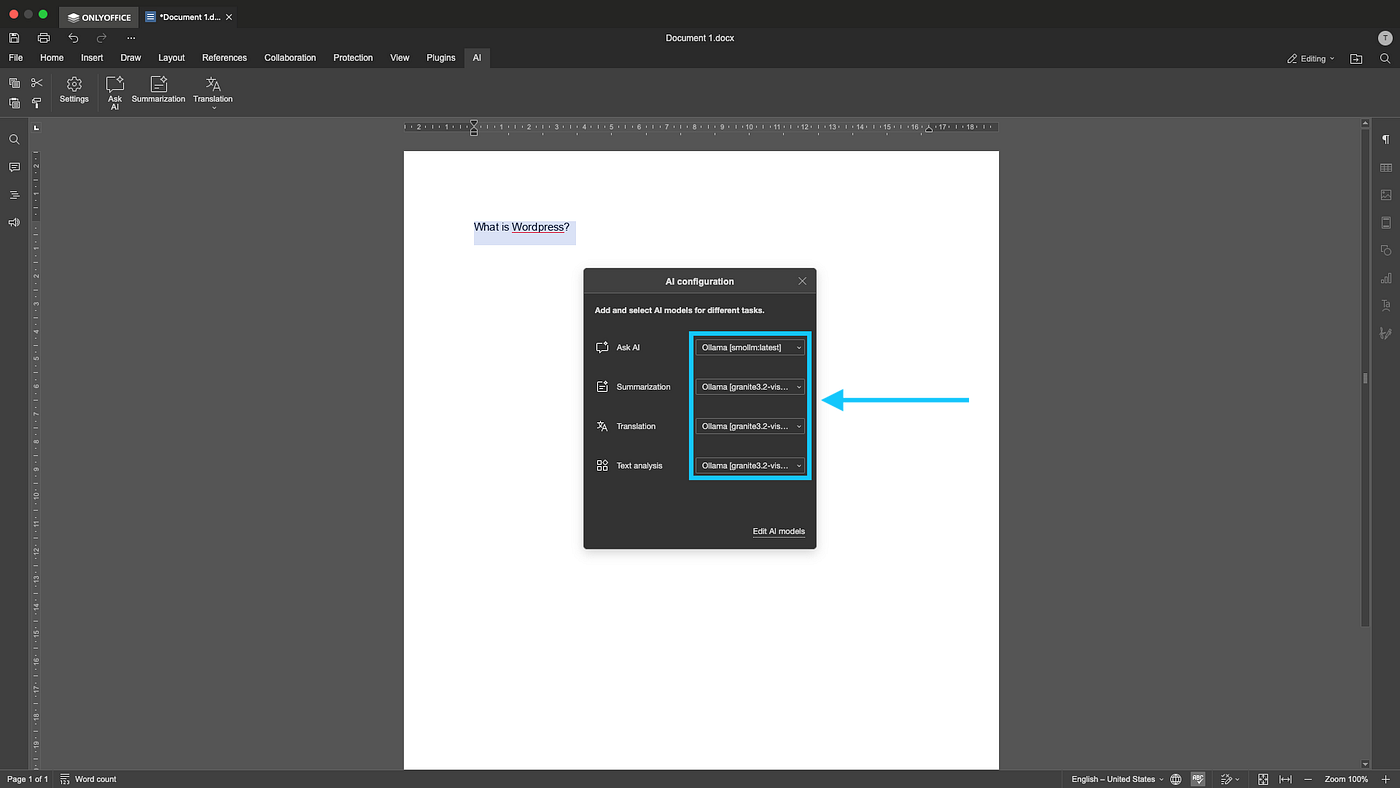Cut selection with the scissors icon
The image size is (1400, 788).
pyautogui.click(x=37, y=83)
